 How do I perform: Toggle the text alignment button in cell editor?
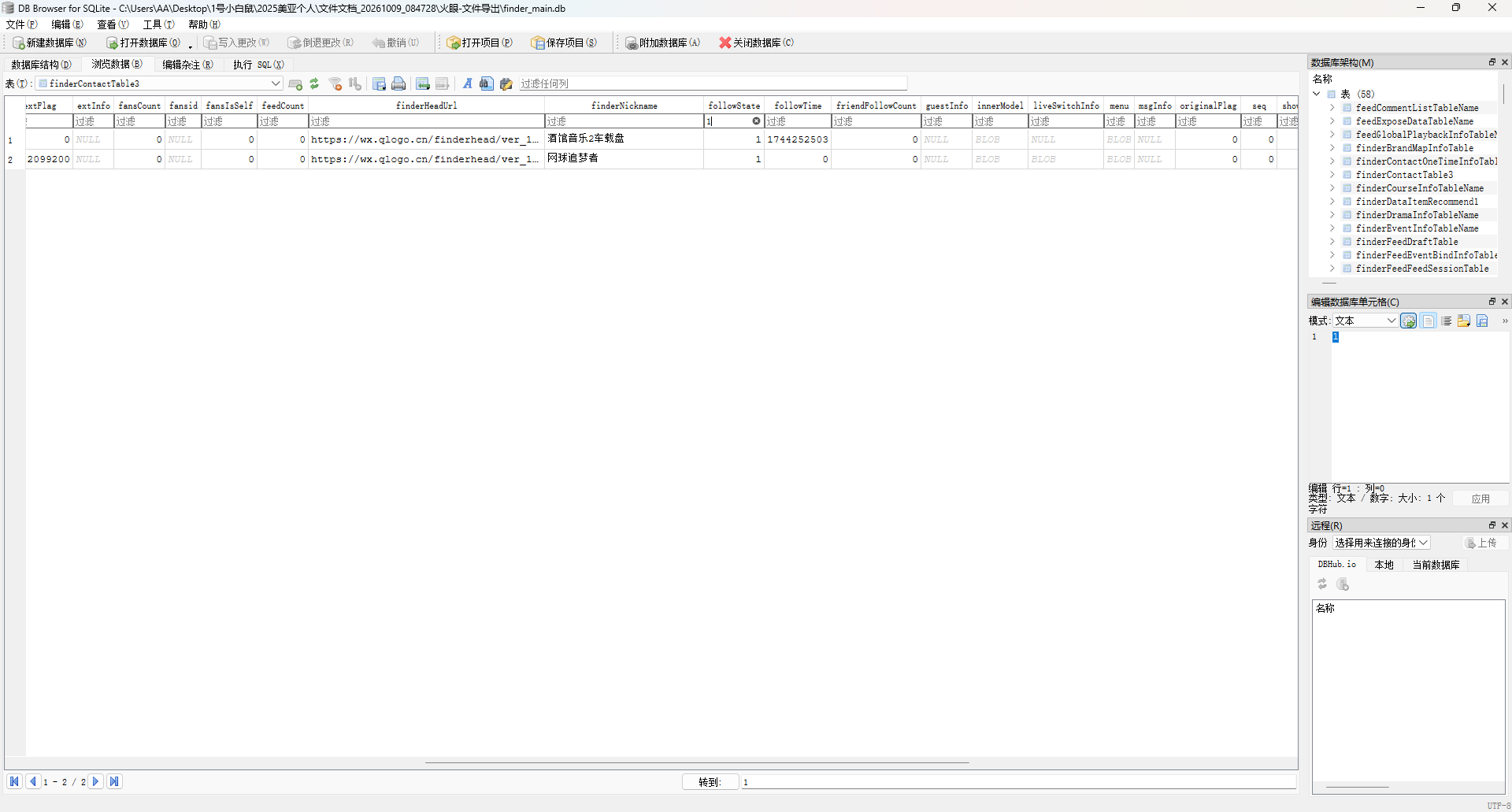pyautogui.click(x=1447, y=321)
